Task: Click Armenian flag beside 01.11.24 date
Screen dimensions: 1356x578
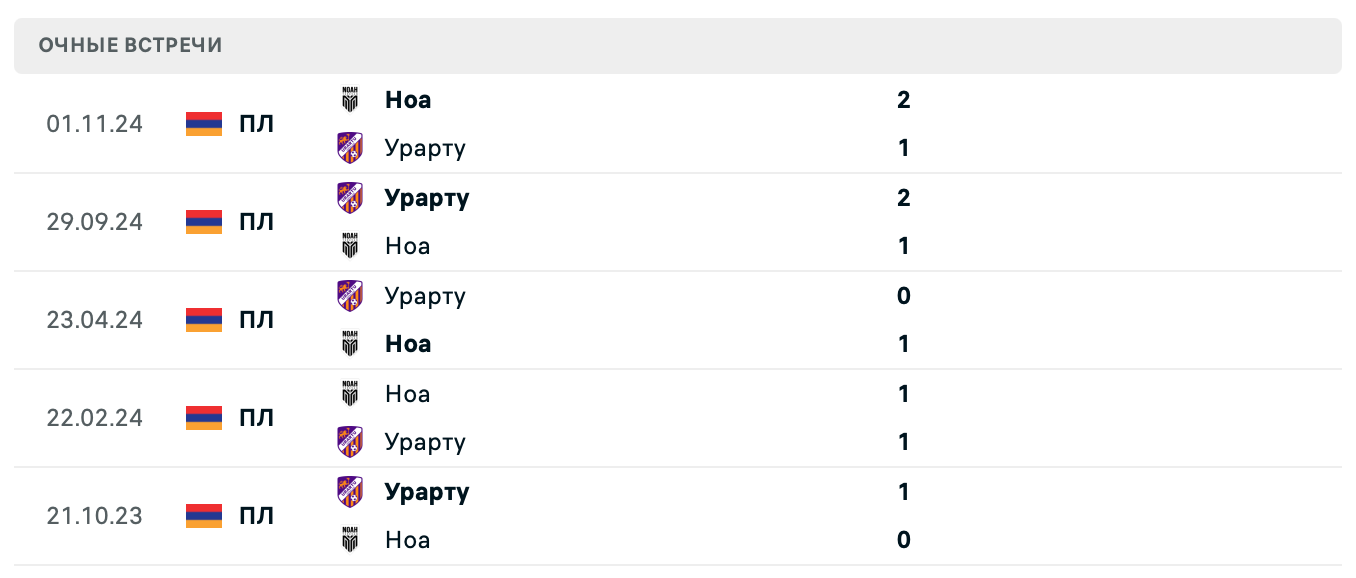Action: (204, 124)
